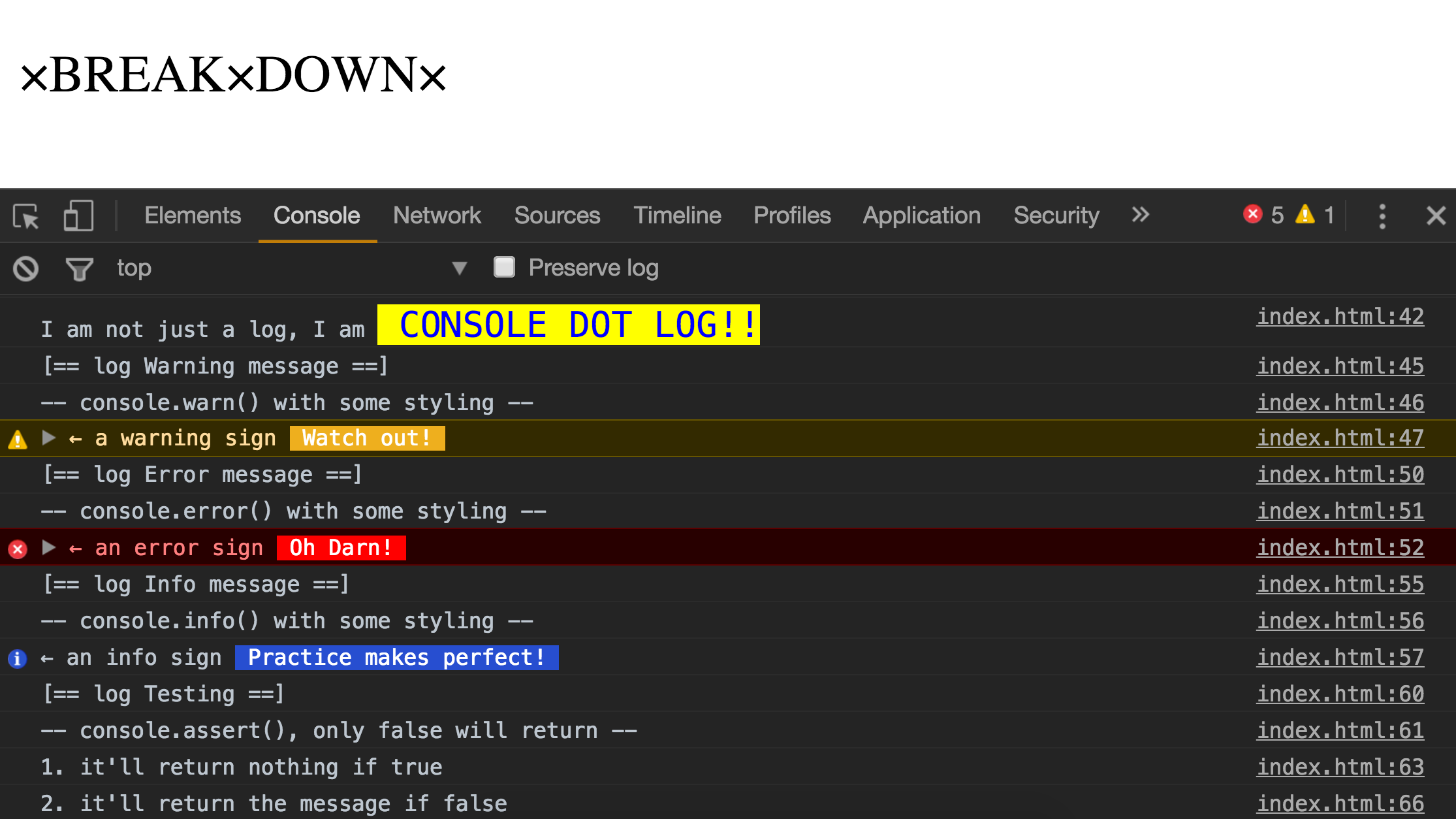Open index.html:57 source link
Viewport: 1456px width, 819px height.
pos(1340,658)
